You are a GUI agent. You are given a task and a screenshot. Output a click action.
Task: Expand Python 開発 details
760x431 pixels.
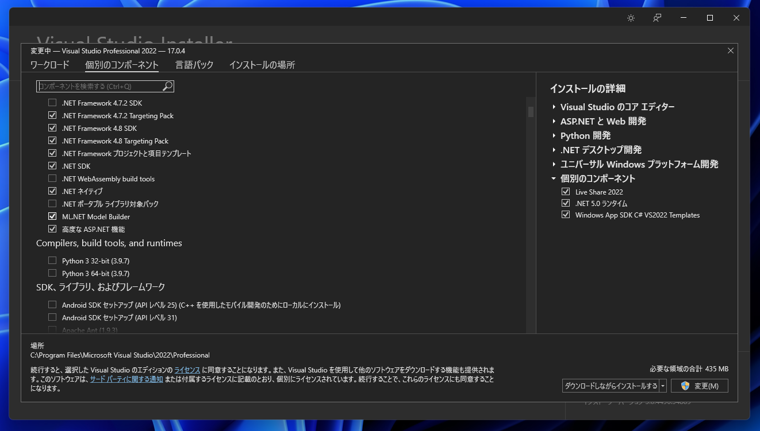pyautogui.click(x=554, y=136)
